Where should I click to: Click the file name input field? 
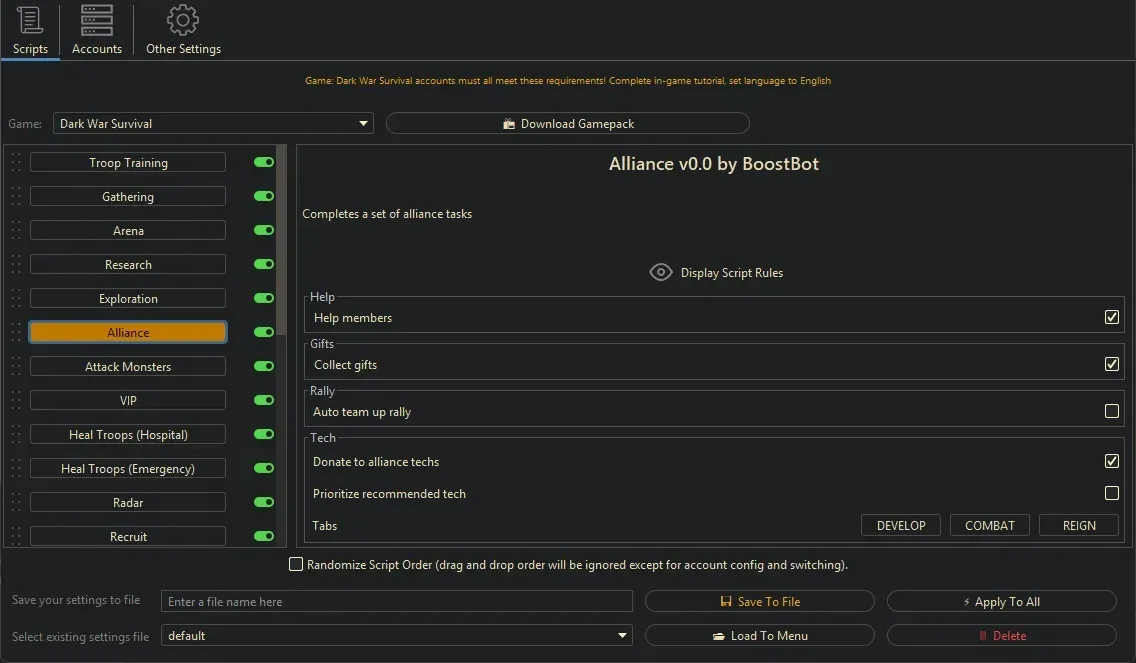click(x=396, y=601)
